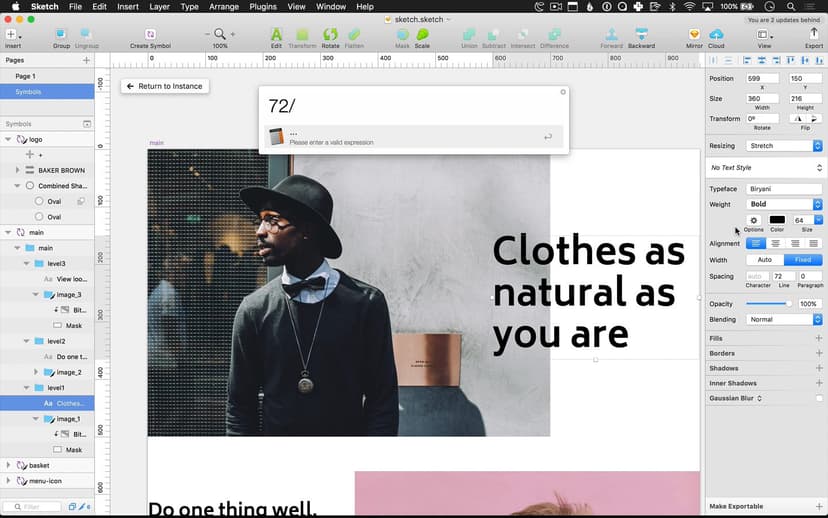Open the Plugins menu
Image resolution: width=828 pixels, height=518 pixels.
pos(263,6)
